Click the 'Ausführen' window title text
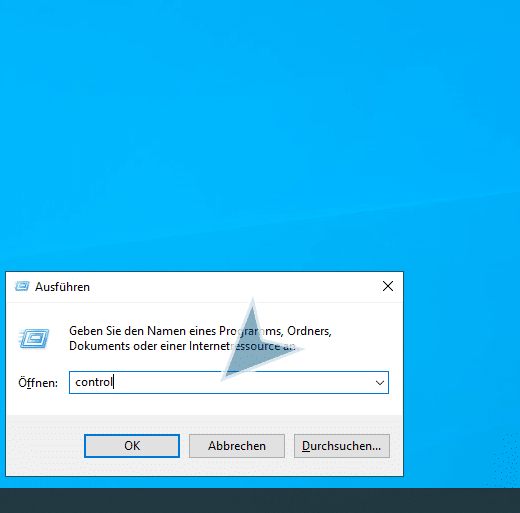 (63, 287)
